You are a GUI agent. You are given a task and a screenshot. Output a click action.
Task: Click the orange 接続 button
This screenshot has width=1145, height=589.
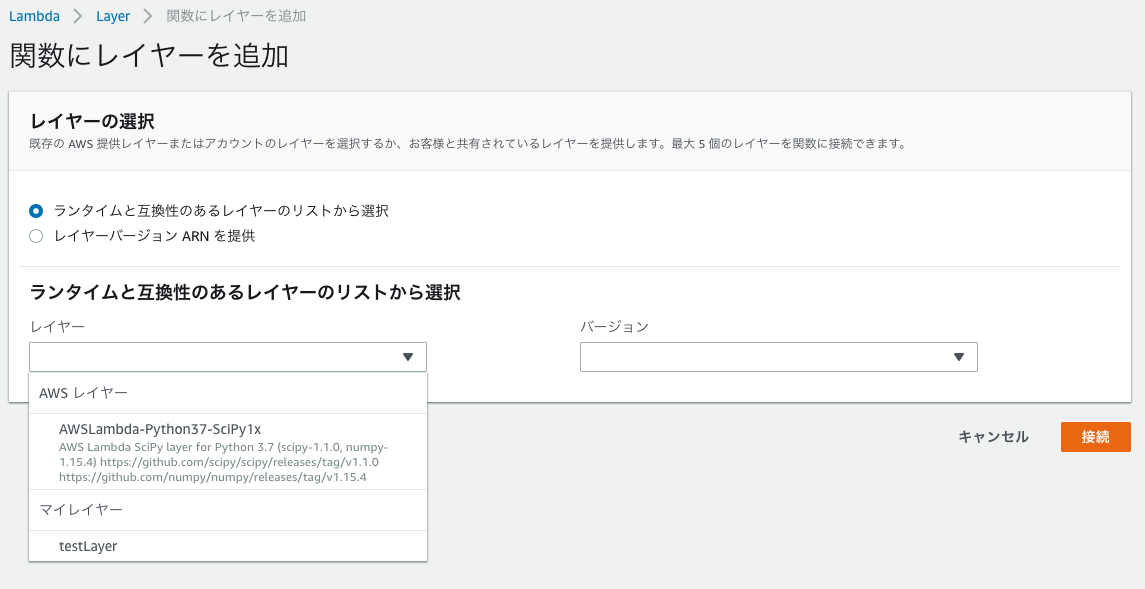(1095, 436)
